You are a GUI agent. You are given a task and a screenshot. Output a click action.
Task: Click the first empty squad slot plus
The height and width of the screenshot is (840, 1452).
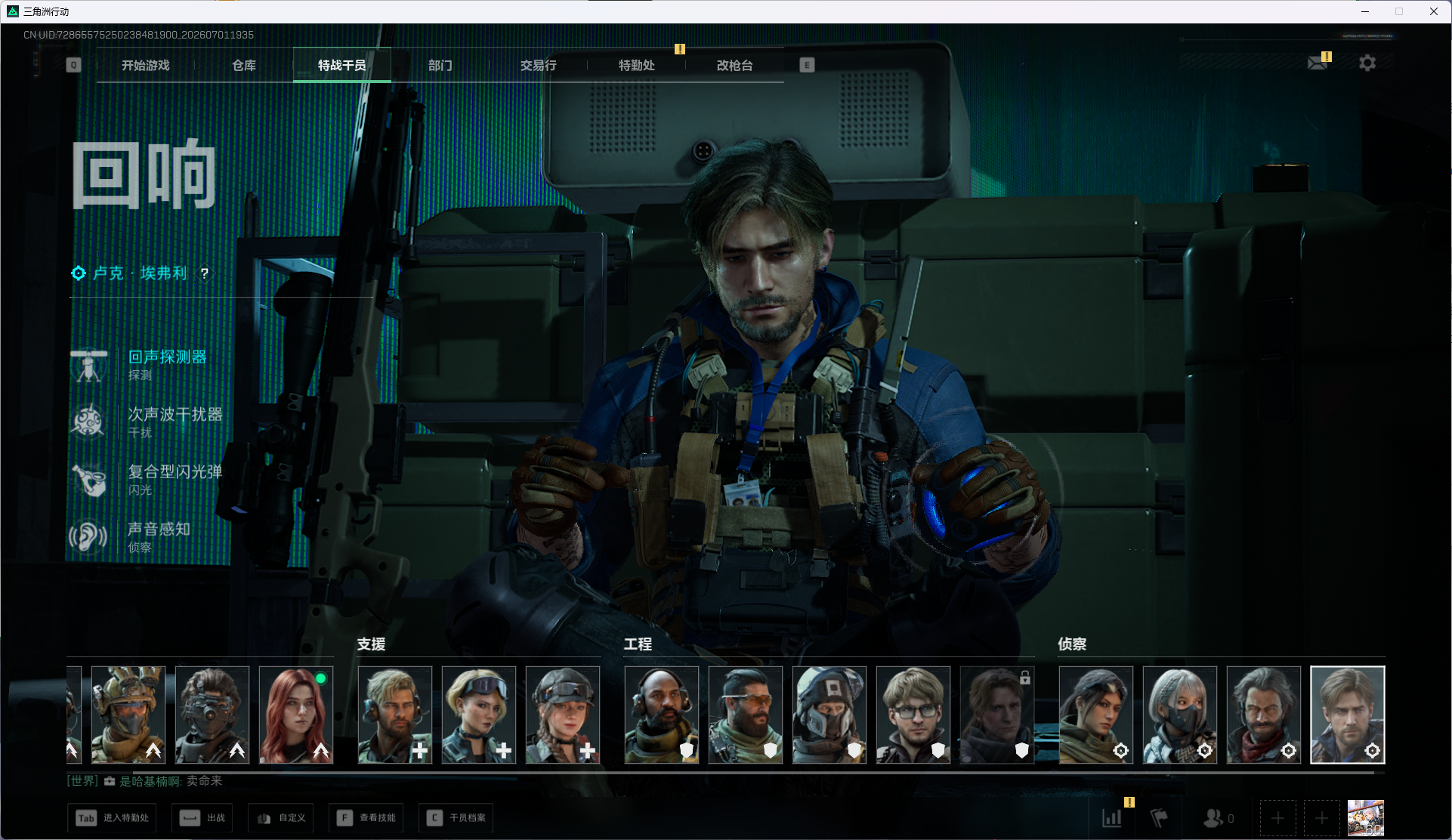click(1277, 817)
